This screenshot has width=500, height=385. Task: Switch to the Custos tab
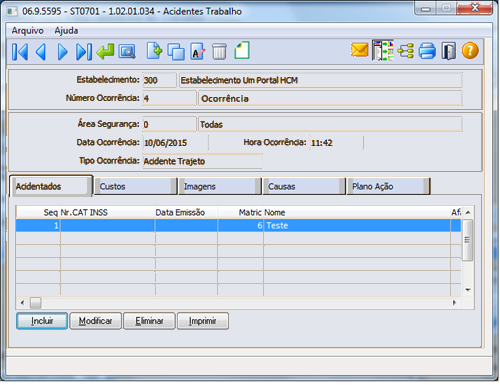tap(135, 186)
